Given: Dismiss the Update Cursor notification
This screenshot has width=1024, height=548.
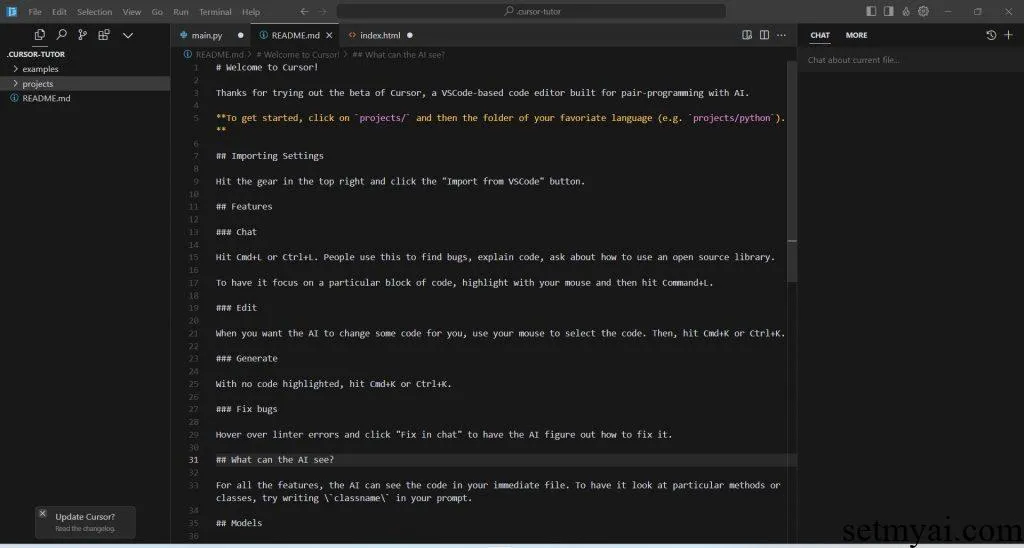Looking at the screenshot, I should click(42, 514).
